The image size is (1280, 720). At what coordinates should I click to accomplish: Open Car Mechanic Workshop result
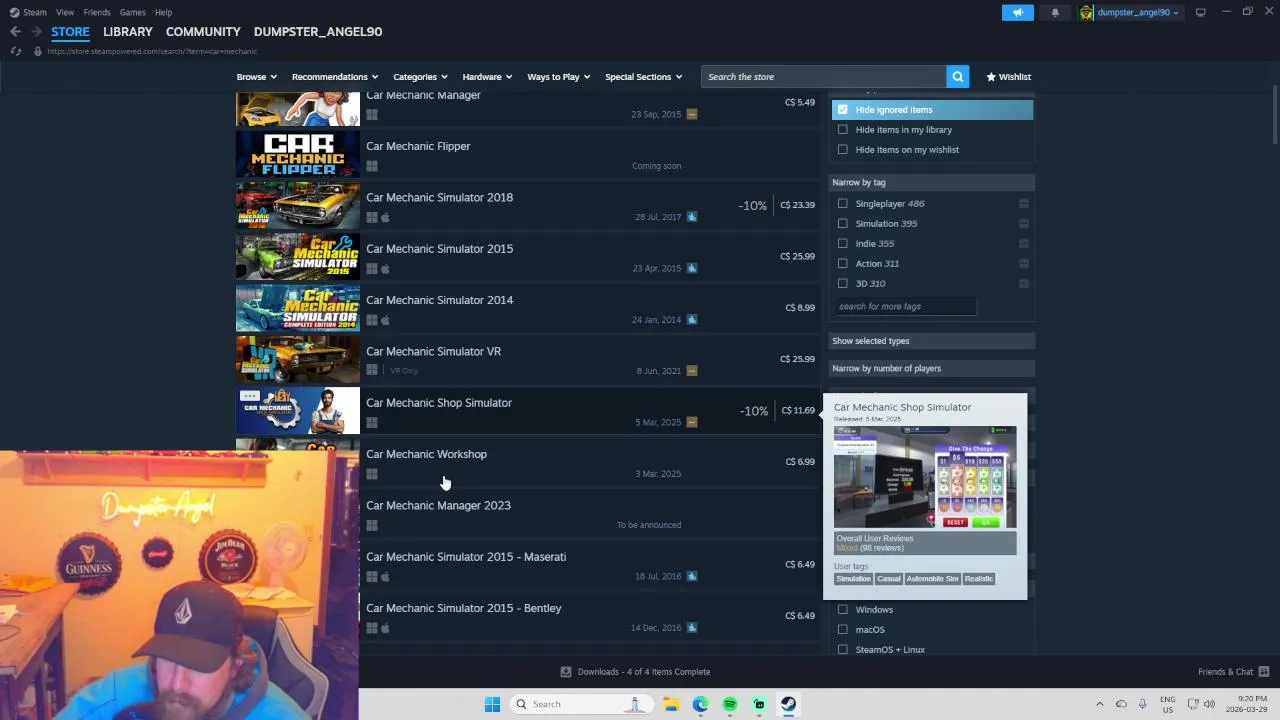[x=526, y=462]
